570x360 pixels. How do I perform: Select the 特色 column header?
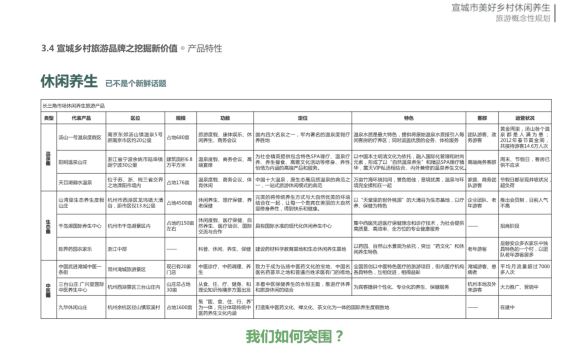click(x=409, y=118)
